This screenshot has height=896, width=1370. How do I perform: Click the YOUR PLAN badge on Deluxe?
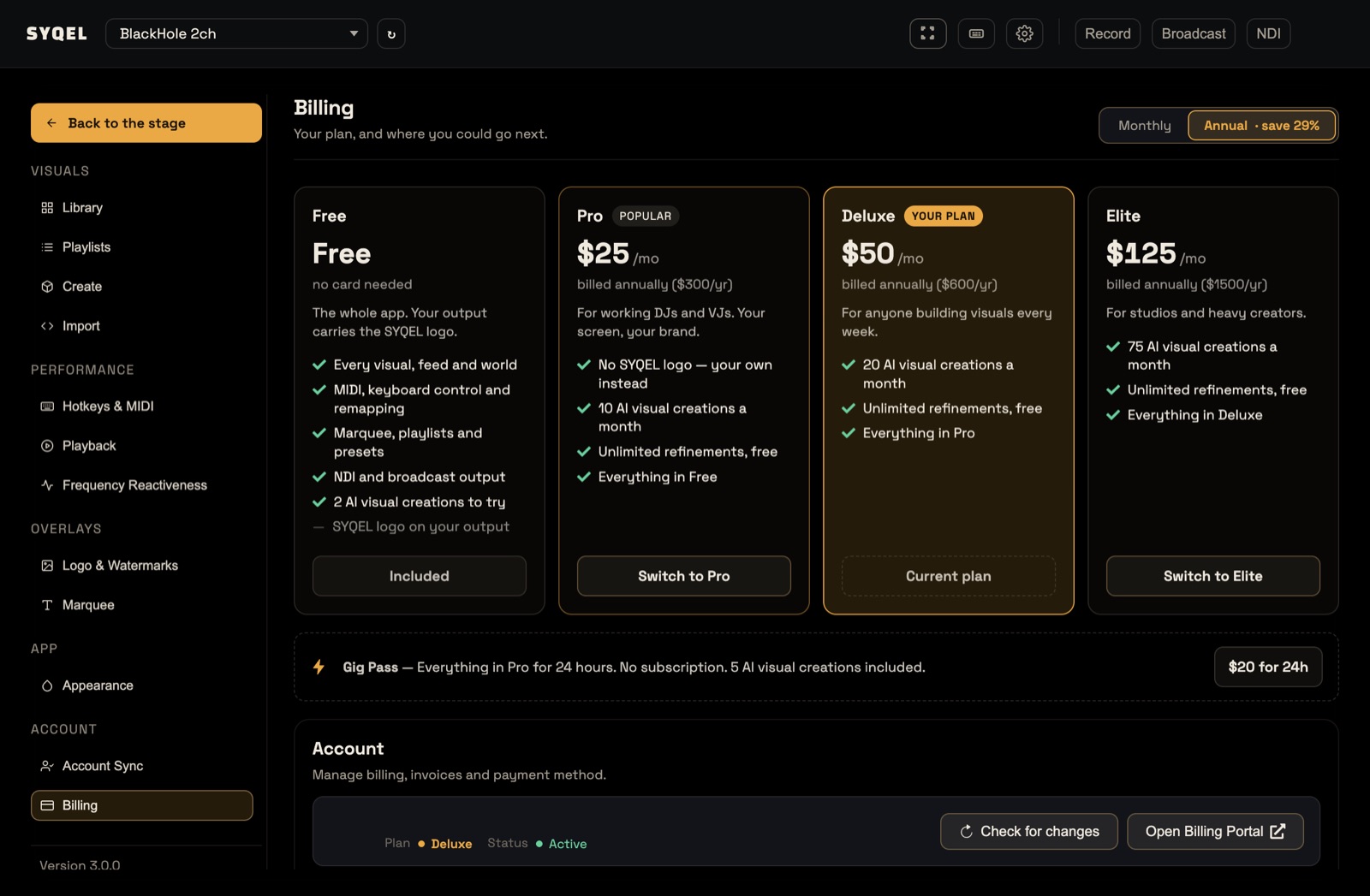[943, 216]
